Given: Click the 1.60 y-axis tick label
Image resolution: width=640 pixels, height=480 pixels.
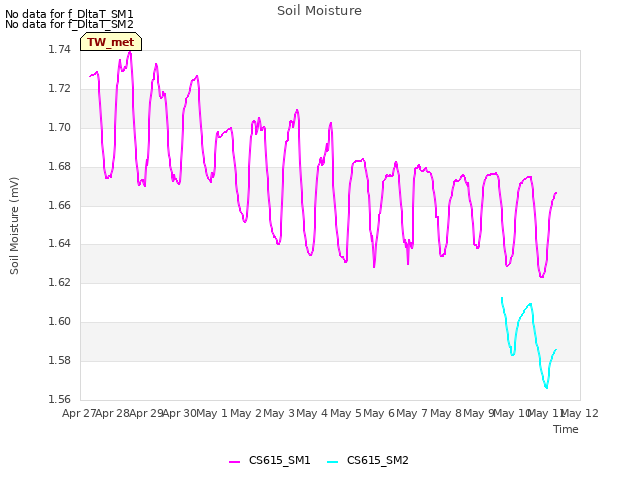Looking at the screenshot, I should pyautogui.click(x=60, y=322).
